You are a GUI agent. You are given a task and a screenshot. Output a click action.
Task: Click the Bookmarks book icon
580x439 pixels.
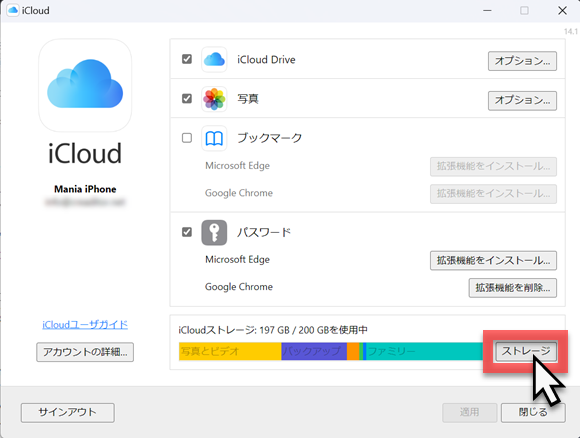[214, 138]
